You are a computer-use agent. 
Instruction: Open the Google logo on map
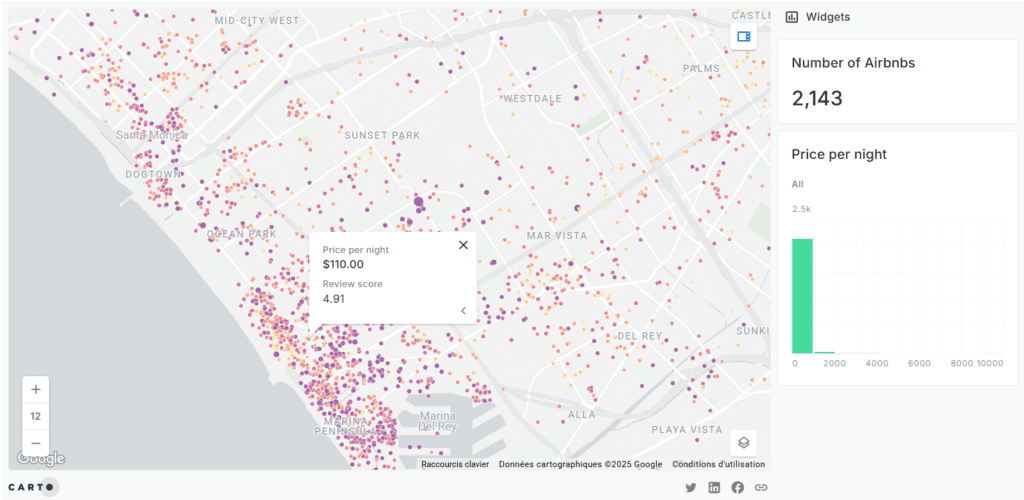(x=40, y=459)
